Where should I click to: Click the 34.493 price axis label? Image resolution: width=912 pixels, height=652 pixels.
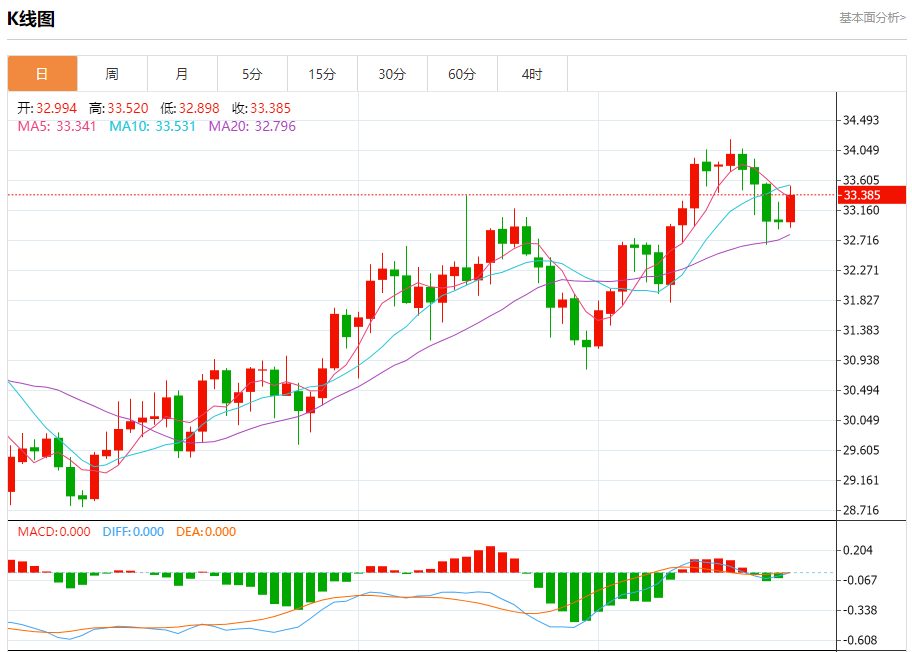coord(861,120)
